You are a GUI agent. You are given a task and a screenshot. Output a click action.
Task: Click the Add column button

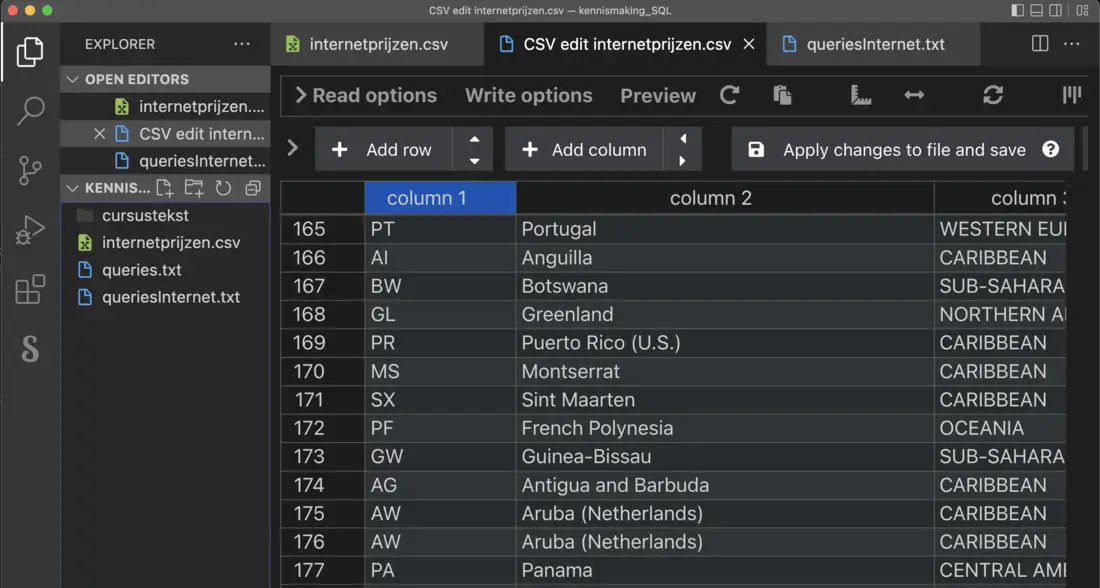584,149
